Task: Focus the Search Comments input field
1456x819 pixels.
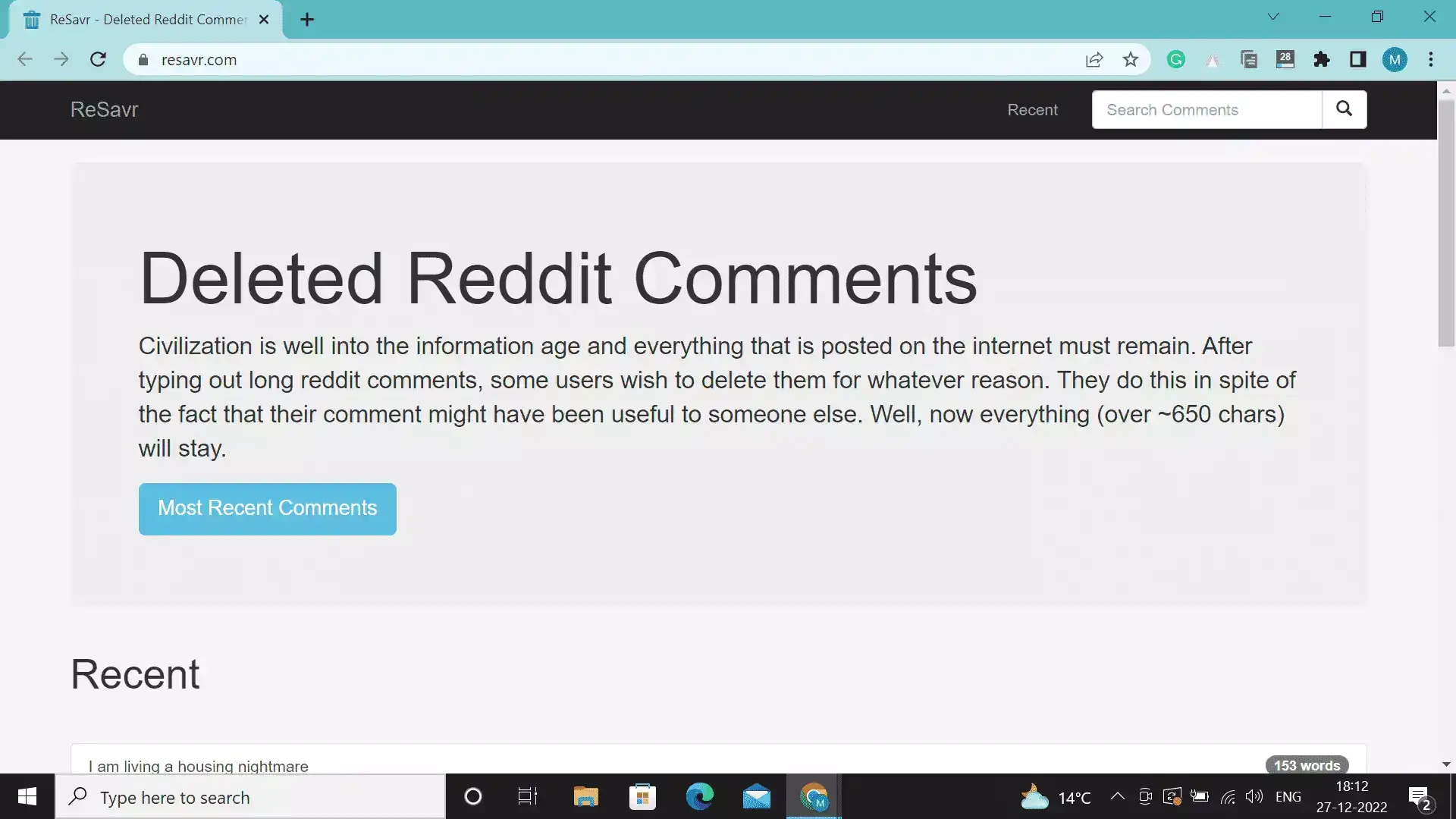Action: (1207, 109)
